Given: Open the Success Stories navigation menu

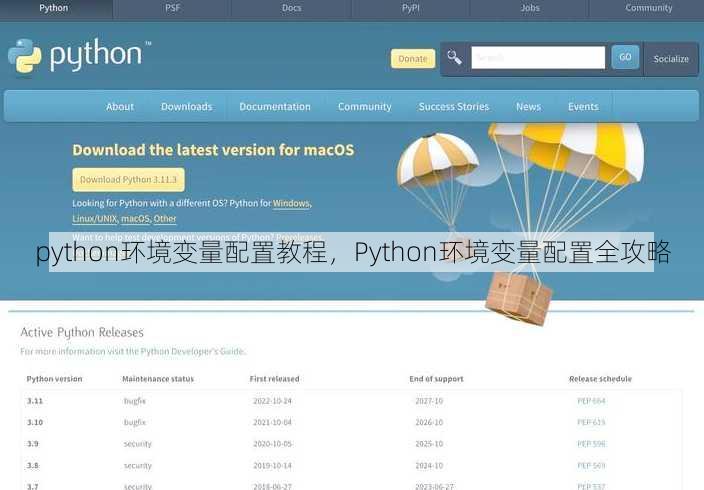Looking at the screenshot, I should (x=454, y=107).
